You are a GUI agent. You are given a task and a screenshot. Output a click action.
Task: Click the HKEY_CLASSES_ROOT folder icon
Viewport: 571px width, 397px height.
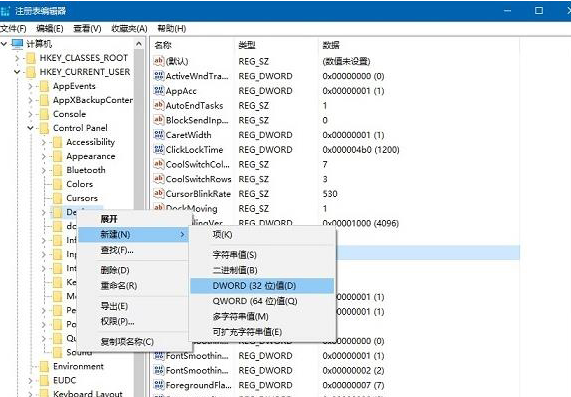pos(31,58)
